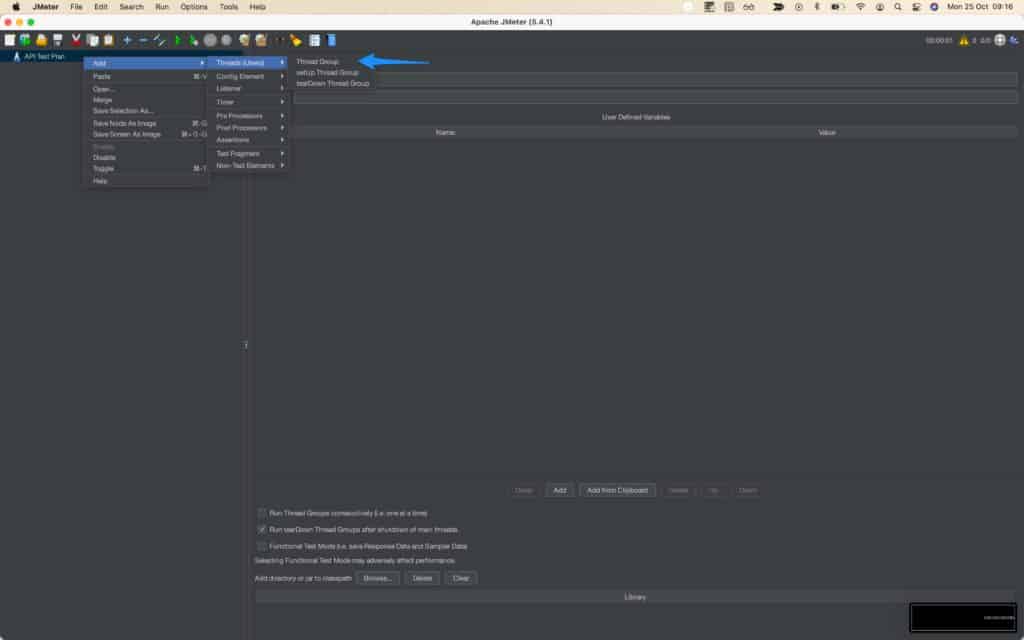Expand Threads (Users) submenu entry
The image size is (1024, 640).
coord(249,63)
